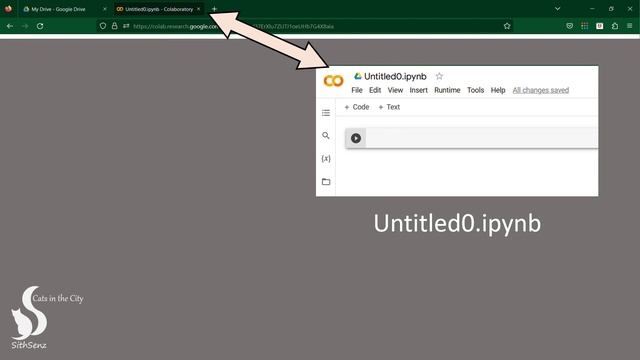
Task: Open the View menu
Action: [x=395, y=90]
